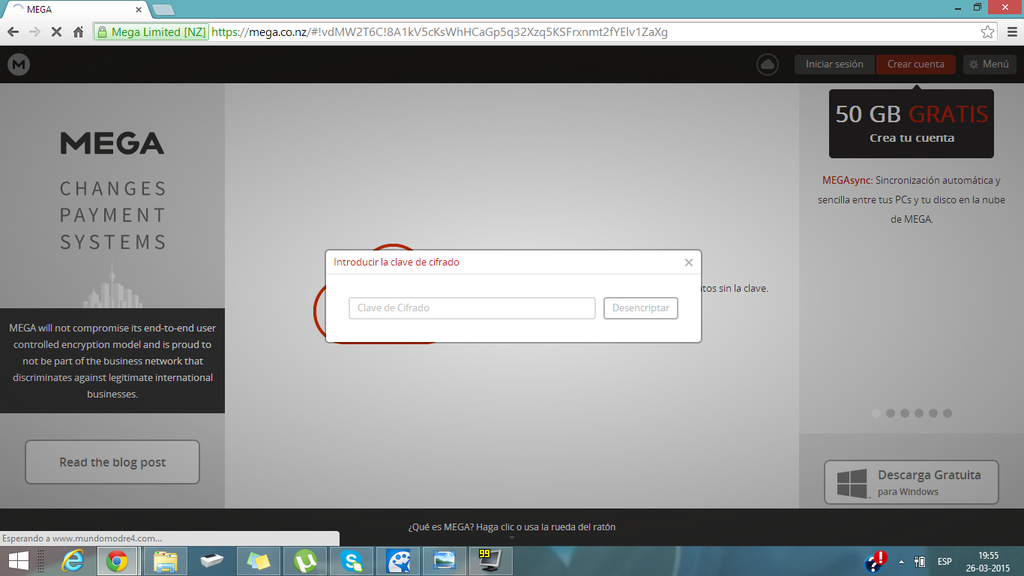The height and width of the screenshot is (576, 1024).
Task: Select first carousel dot
Action: [x=876, y=413]
